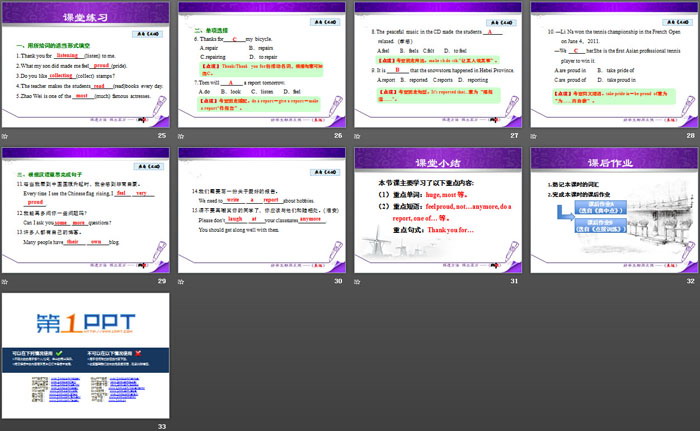The height and width of the screenshot is (431, 700).
Task: Click the animation star icon under slide 25
Action: click(x=6, y=135)
